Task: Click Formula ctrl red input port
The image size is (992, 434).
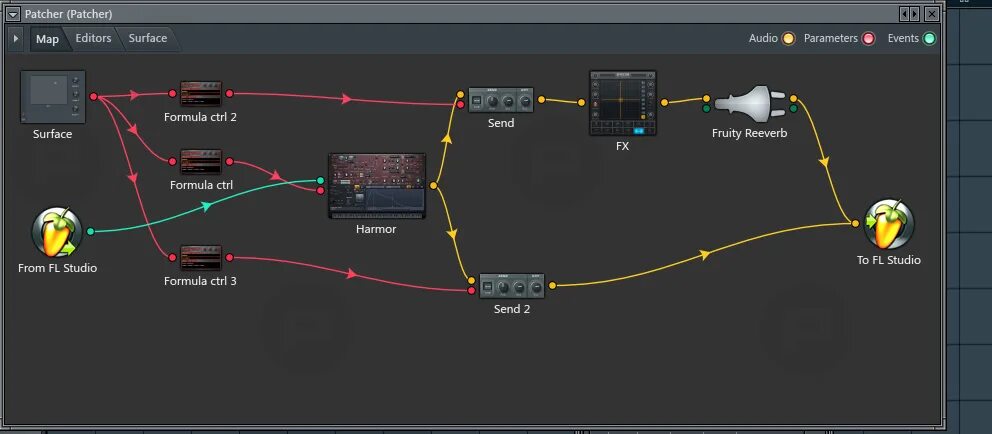Action: 172,162
